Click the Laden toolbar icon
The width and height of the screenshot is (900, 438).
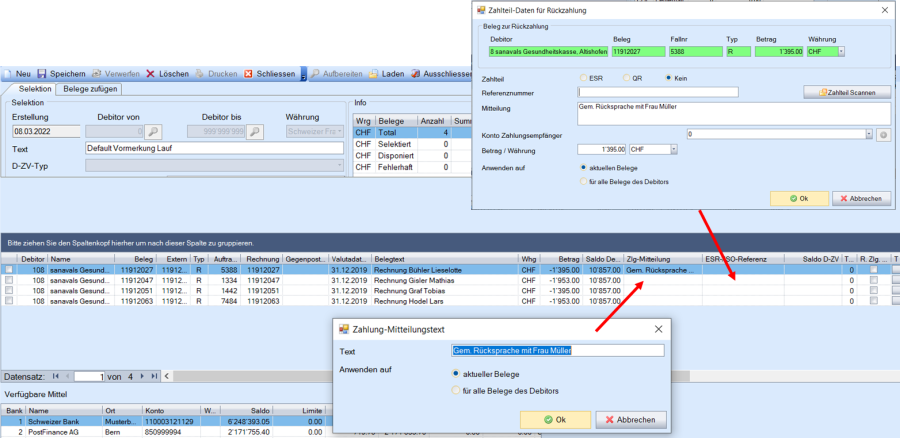[372, 74]
